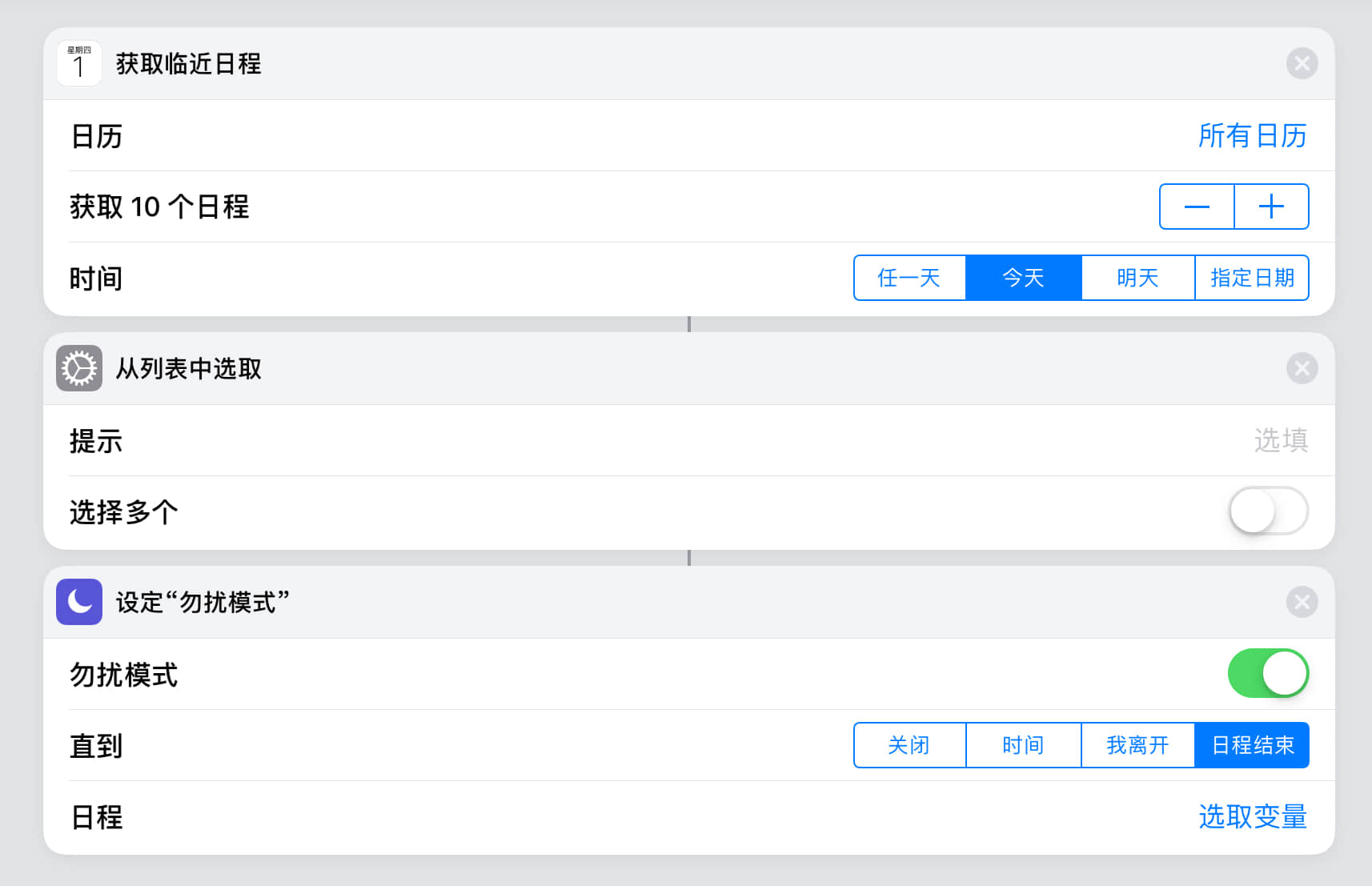Enable the 选择多个 switch
Screen dimensions: 1372x886
point(1268,511)
